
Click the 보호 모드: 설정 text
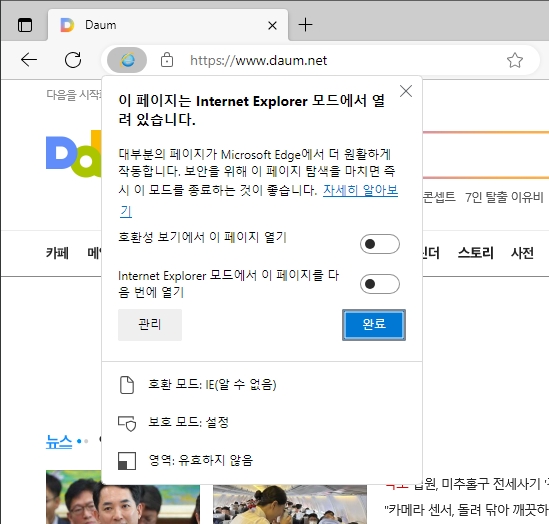[188, 422]
